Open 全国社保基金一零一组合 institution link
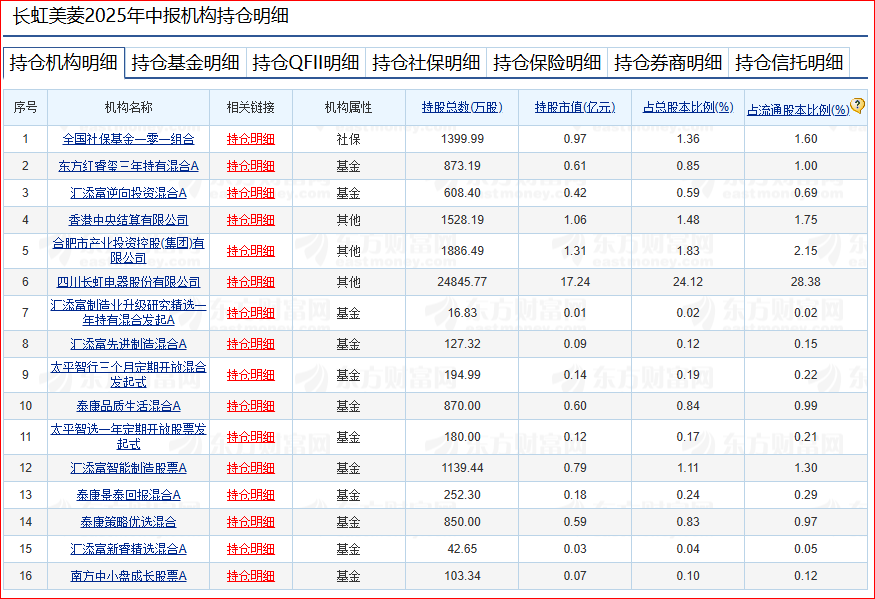The height and width of the screenshot is (599, 875). click(128, 139)
